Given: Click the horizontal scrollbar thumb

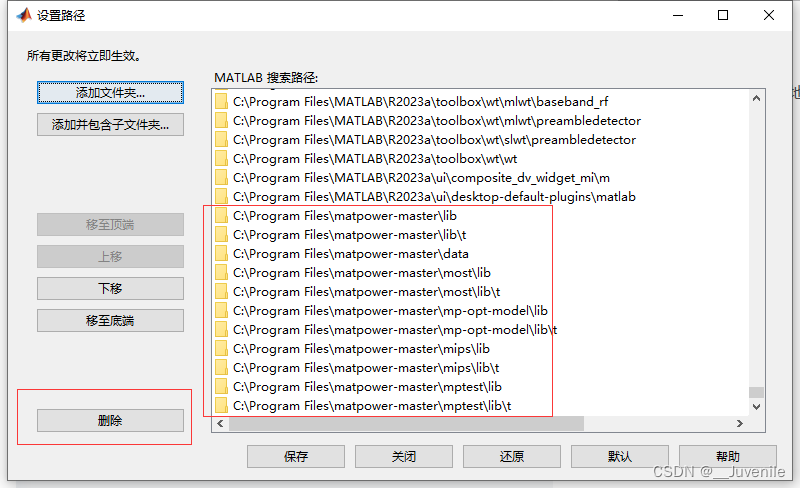Looking at the screenshot, I should (x=406, y=423).
